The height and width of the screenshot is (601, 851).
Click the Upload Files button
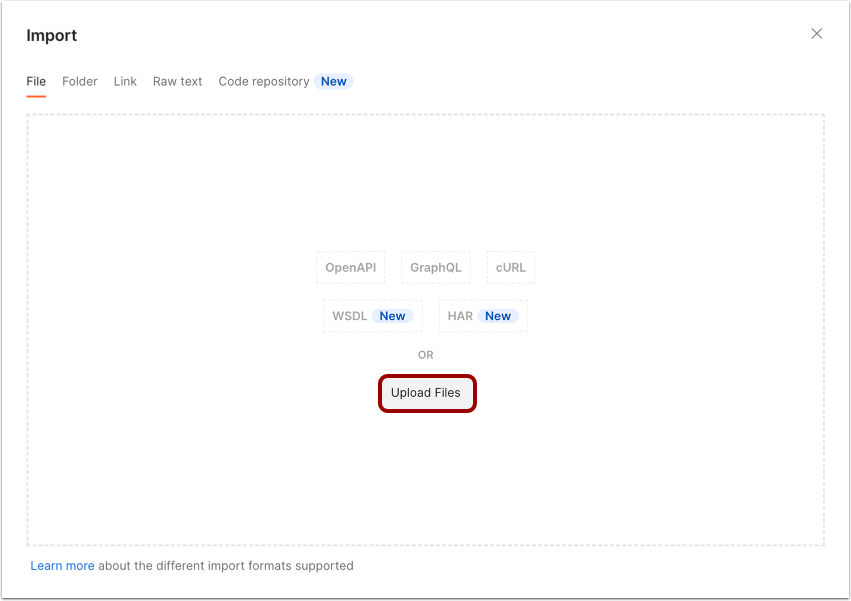pyautogui.click(x=427, y=393)
